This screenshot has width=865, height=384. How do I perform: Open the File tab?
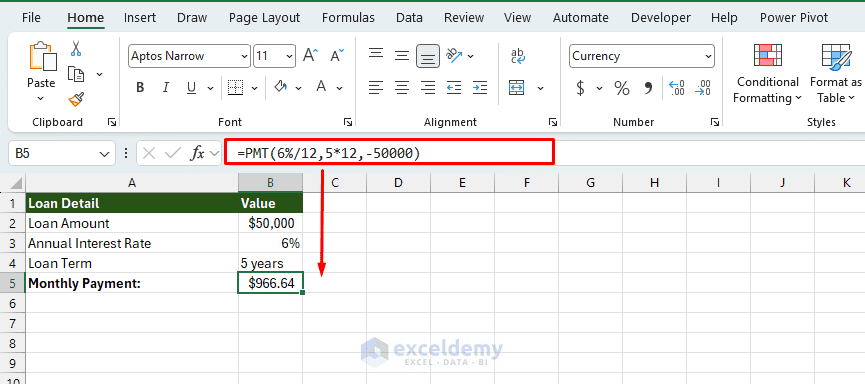31,18
